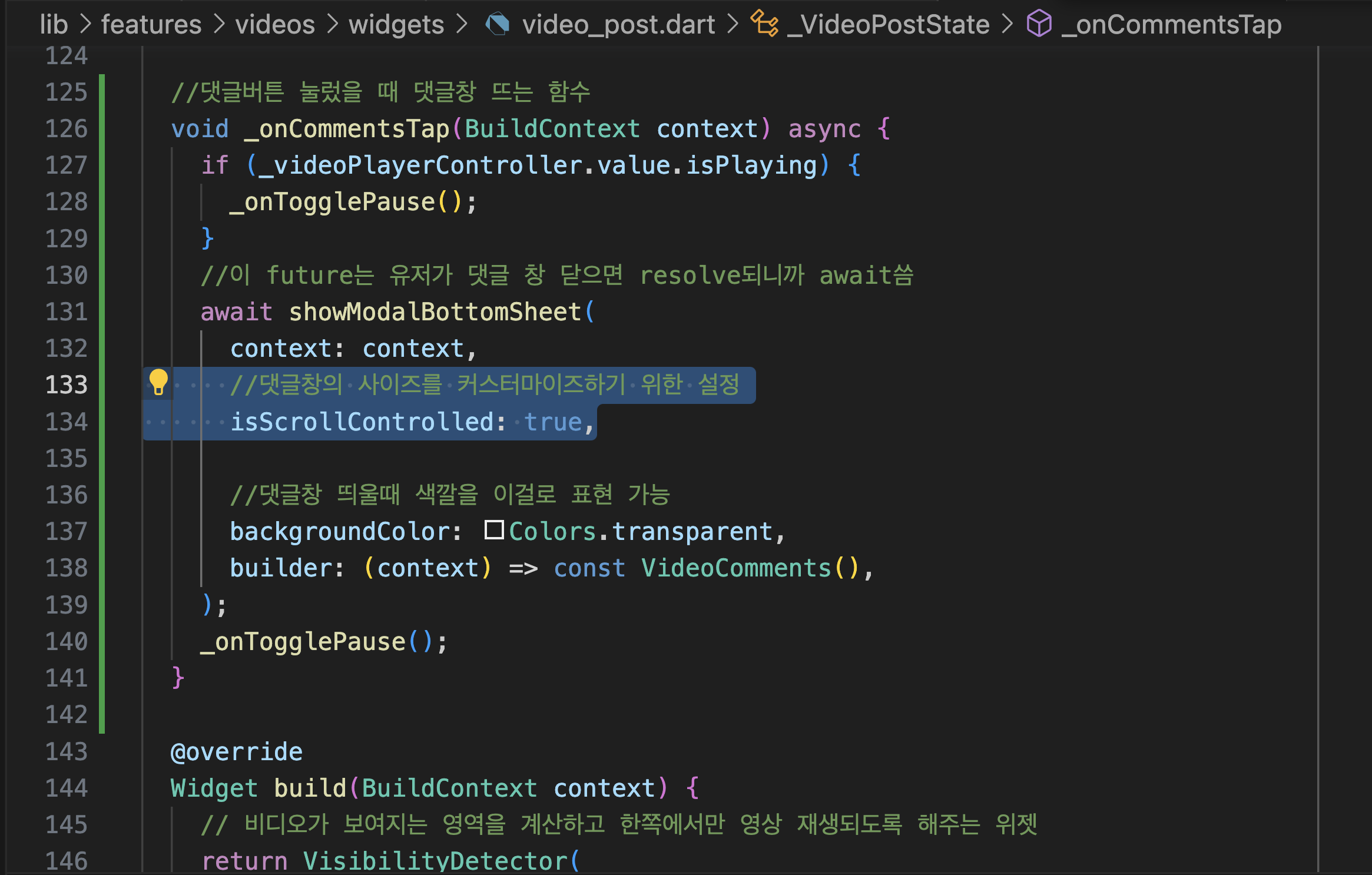Screen dimensions: 1372x875
Task: Select _onCommentsTap in breadcrumb
Action: tap(1172, 24)
